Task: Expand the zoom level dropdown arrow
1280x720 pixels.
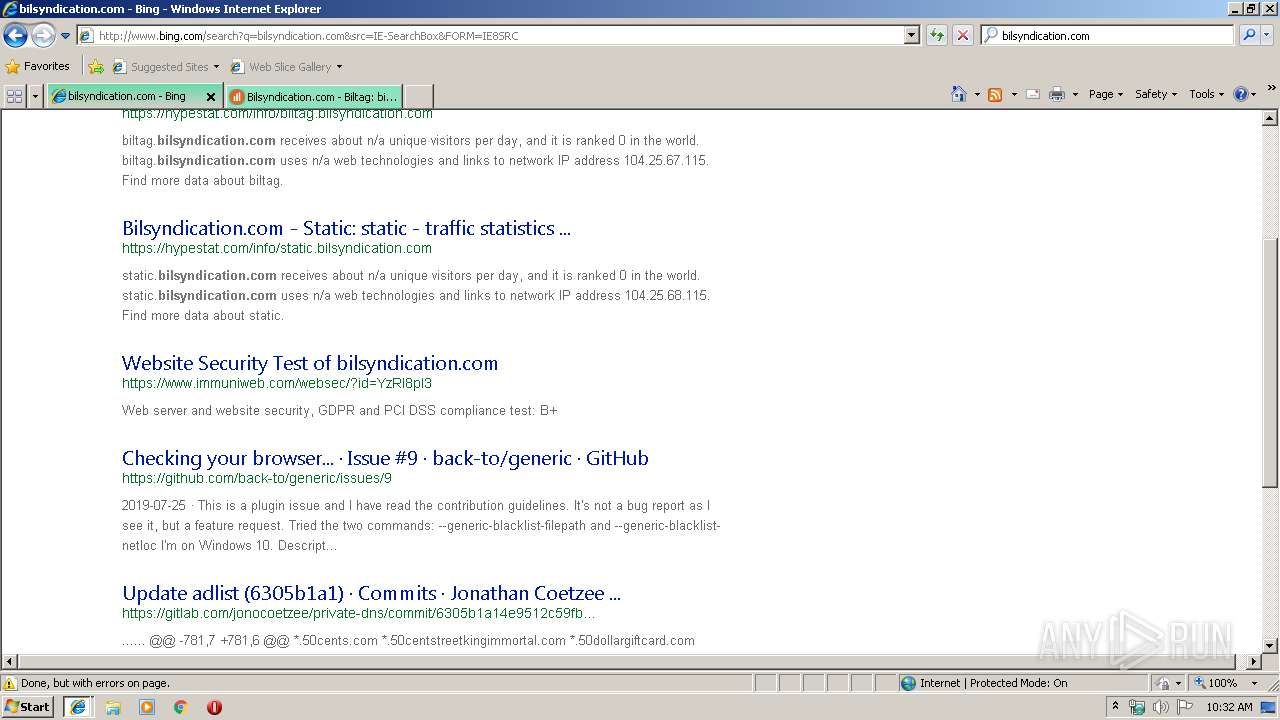Action: 1254,683
